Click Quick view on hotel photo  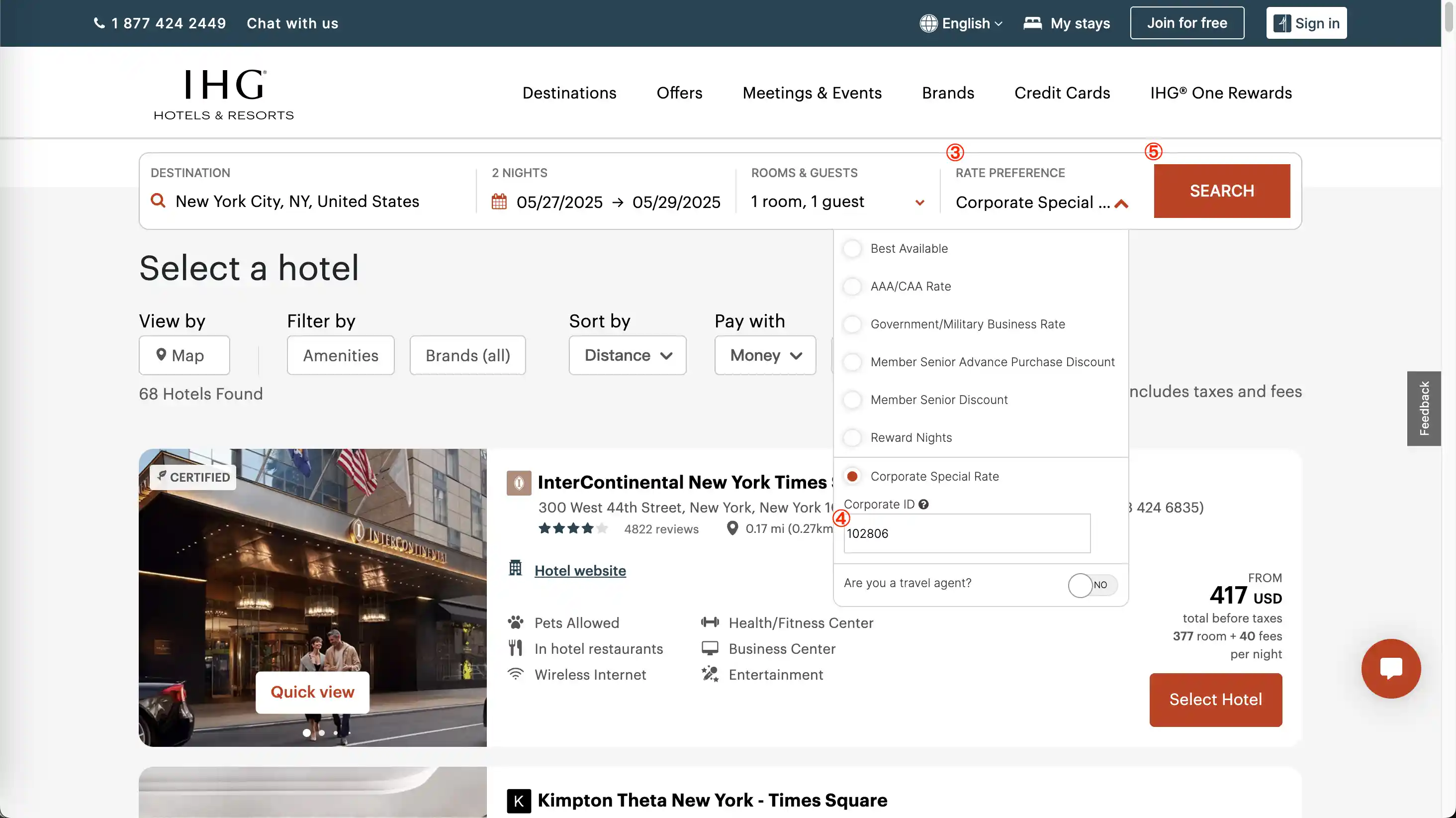click(x=312, y=692)
